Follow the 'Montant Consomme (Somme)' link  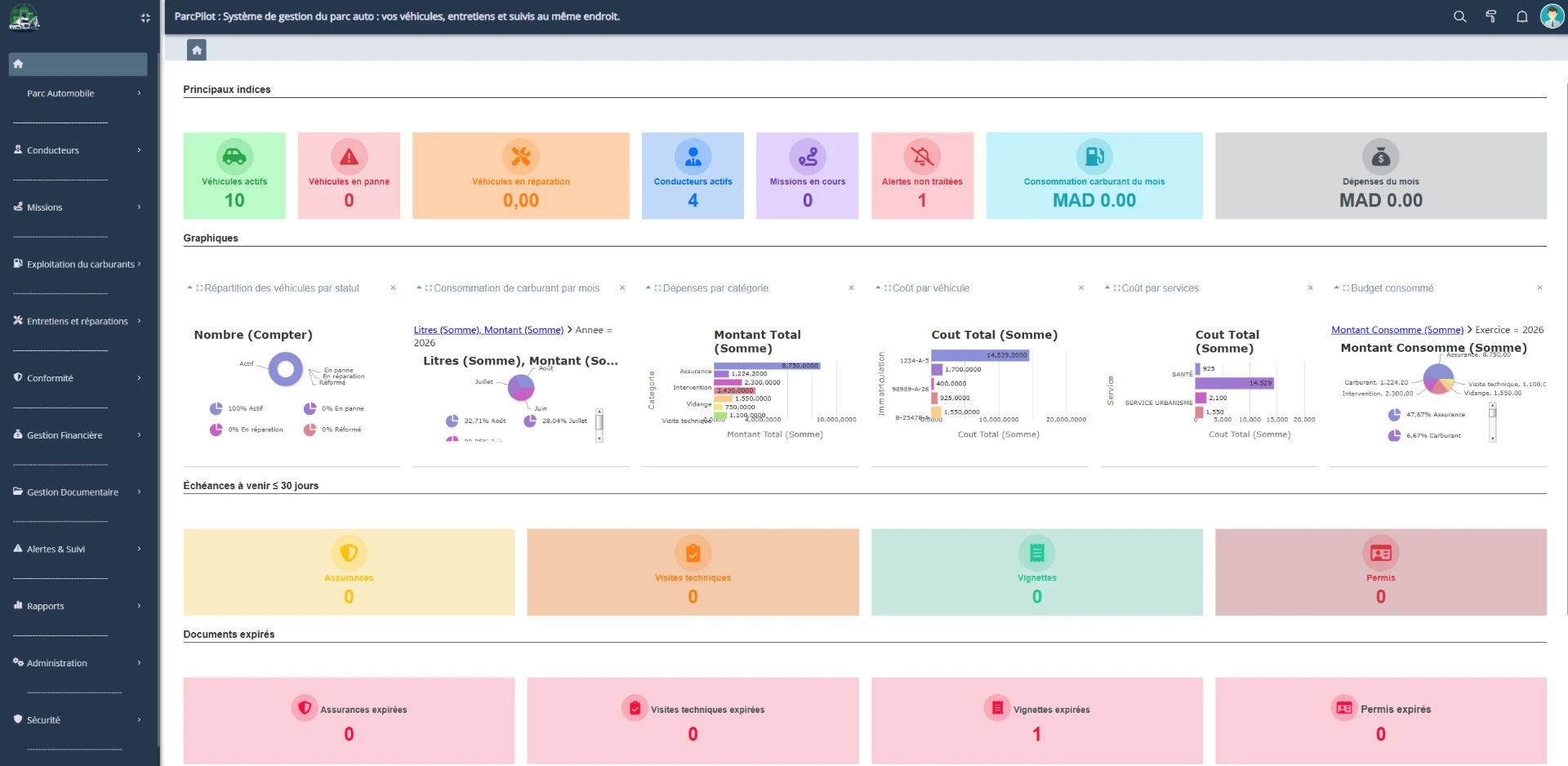(x=1397, y=330)
